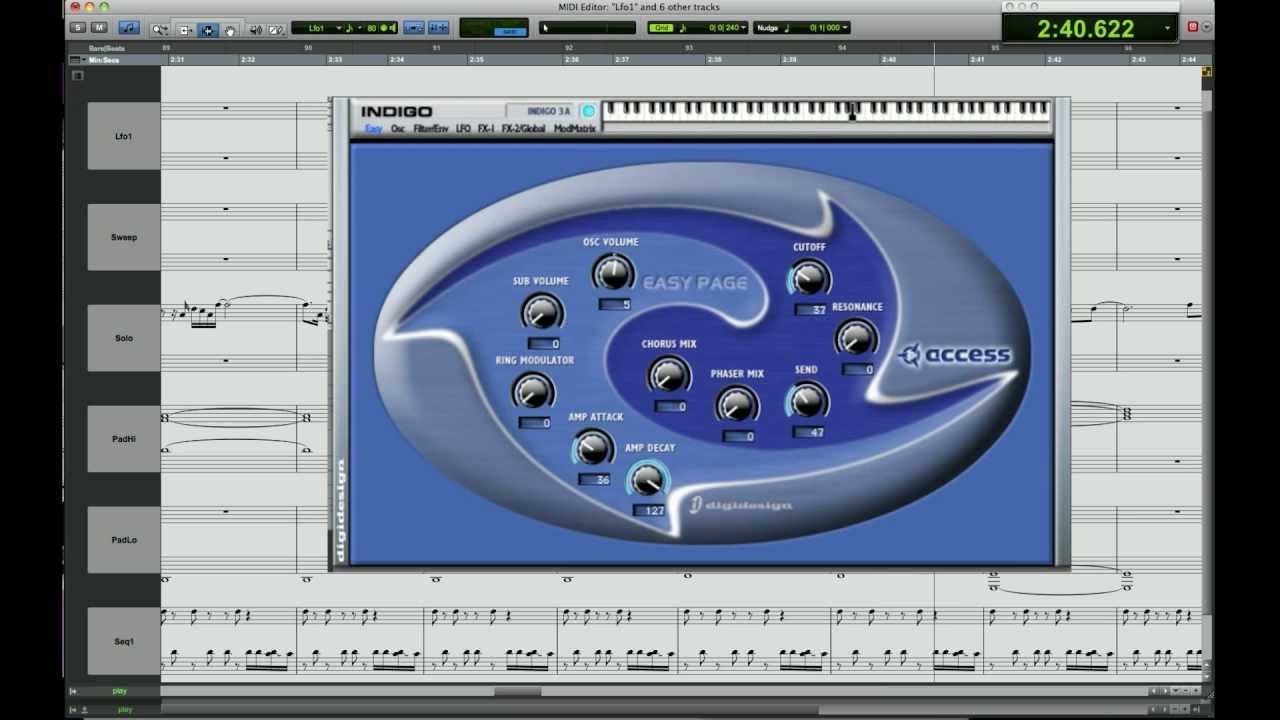Click the Ring Modulator knob
The width and height of the screenshot is (1280, 720).
[x=533, y=391]
